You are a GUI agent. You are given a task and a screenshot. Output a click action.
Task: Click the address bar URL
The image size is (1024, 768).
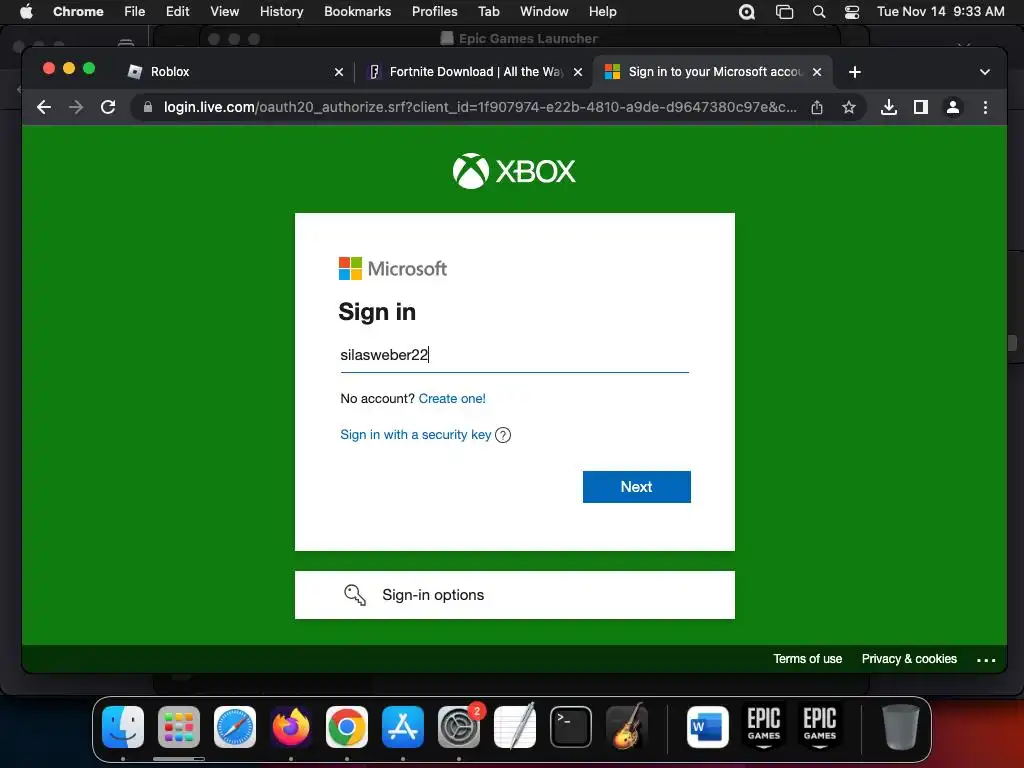pos(480,107)
